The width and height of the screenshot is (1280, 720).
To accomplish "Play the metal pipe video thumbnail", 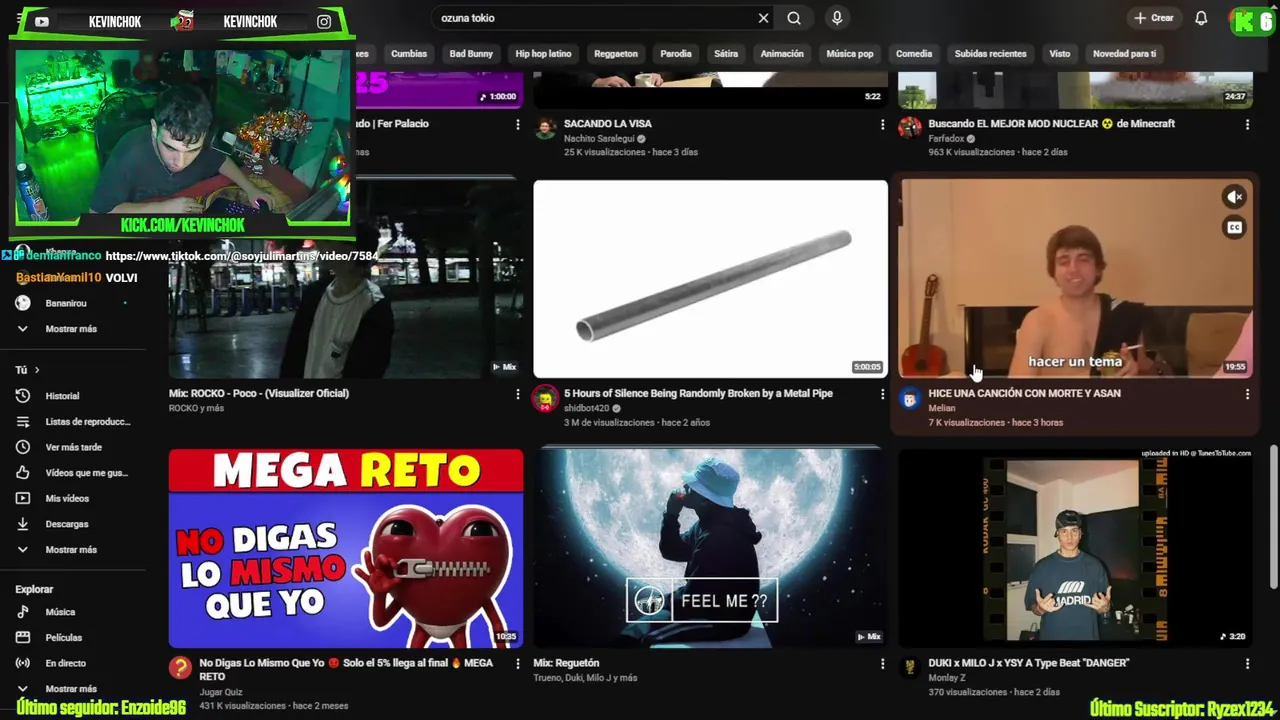I will (710, 279).
